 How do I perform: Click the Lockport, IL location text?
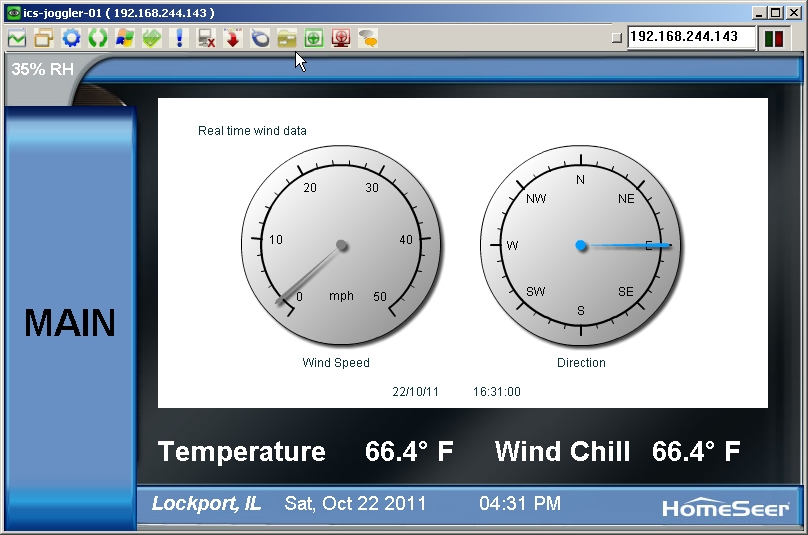pyautogui.click(x=206, y=504)
